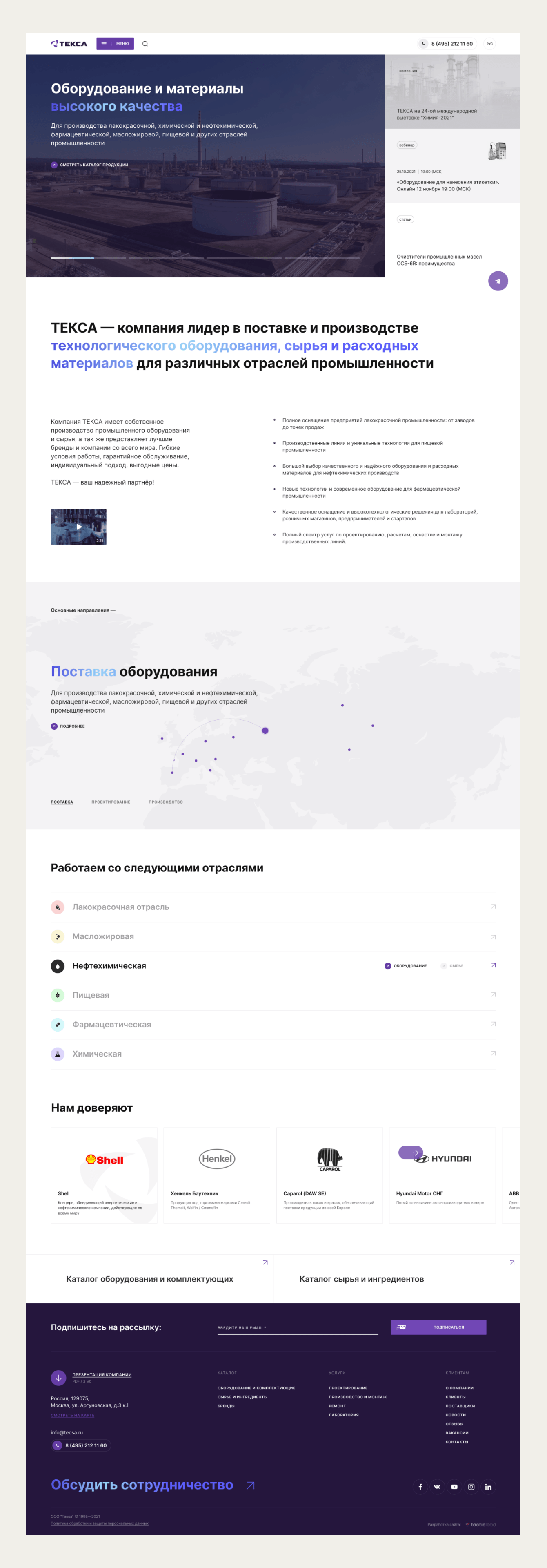
Task: Click the arrow on Каталог оборудования и комплектующих
Action: [265, 1262]
